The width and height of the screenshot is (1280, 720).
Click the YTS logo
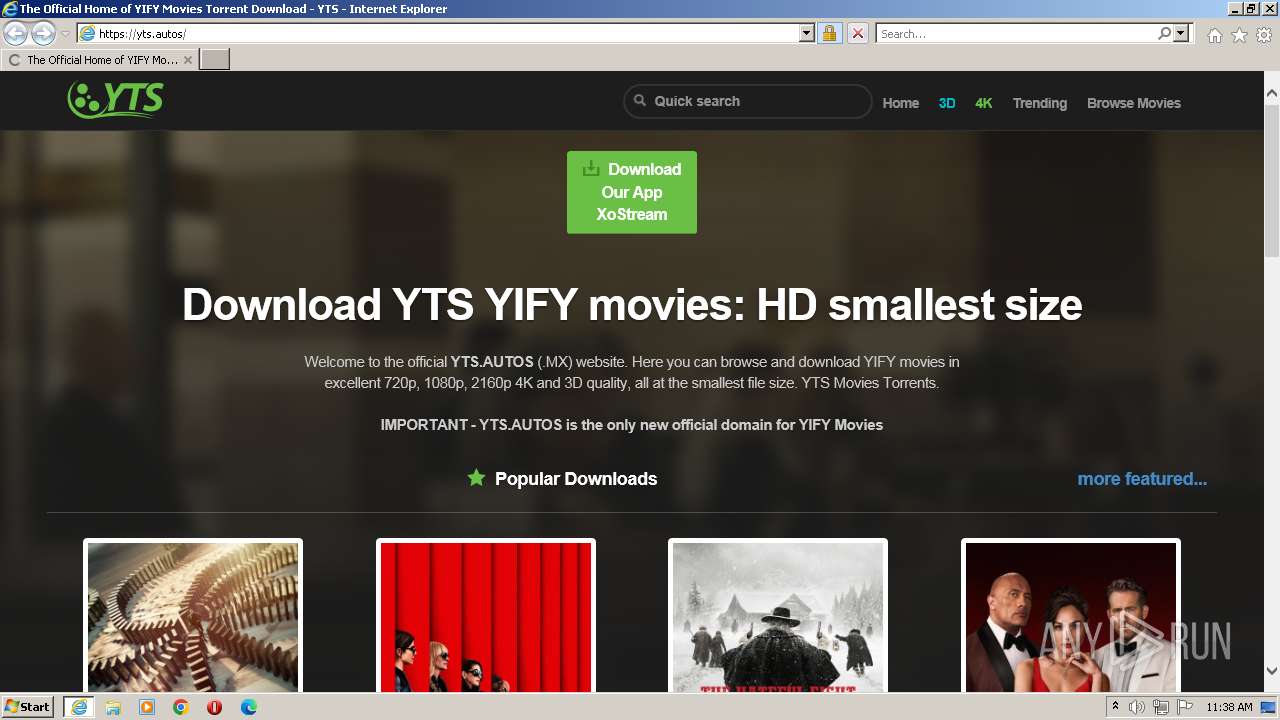pos(115,99)
